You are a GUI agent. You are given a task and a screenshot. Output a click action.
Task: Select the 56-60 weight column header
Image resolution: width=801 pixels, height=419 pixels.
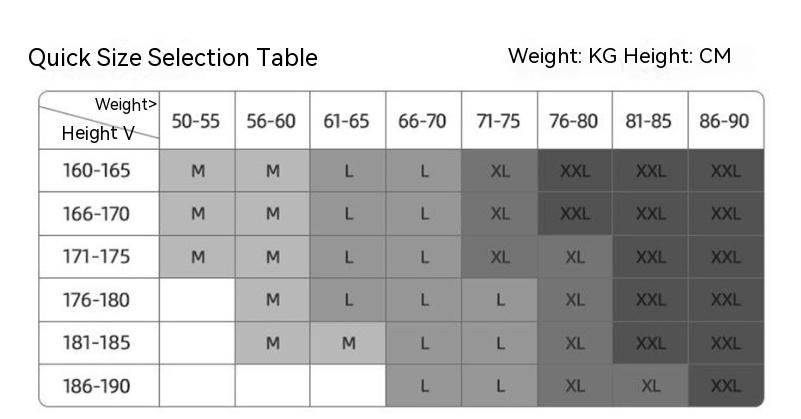point(272,121)
